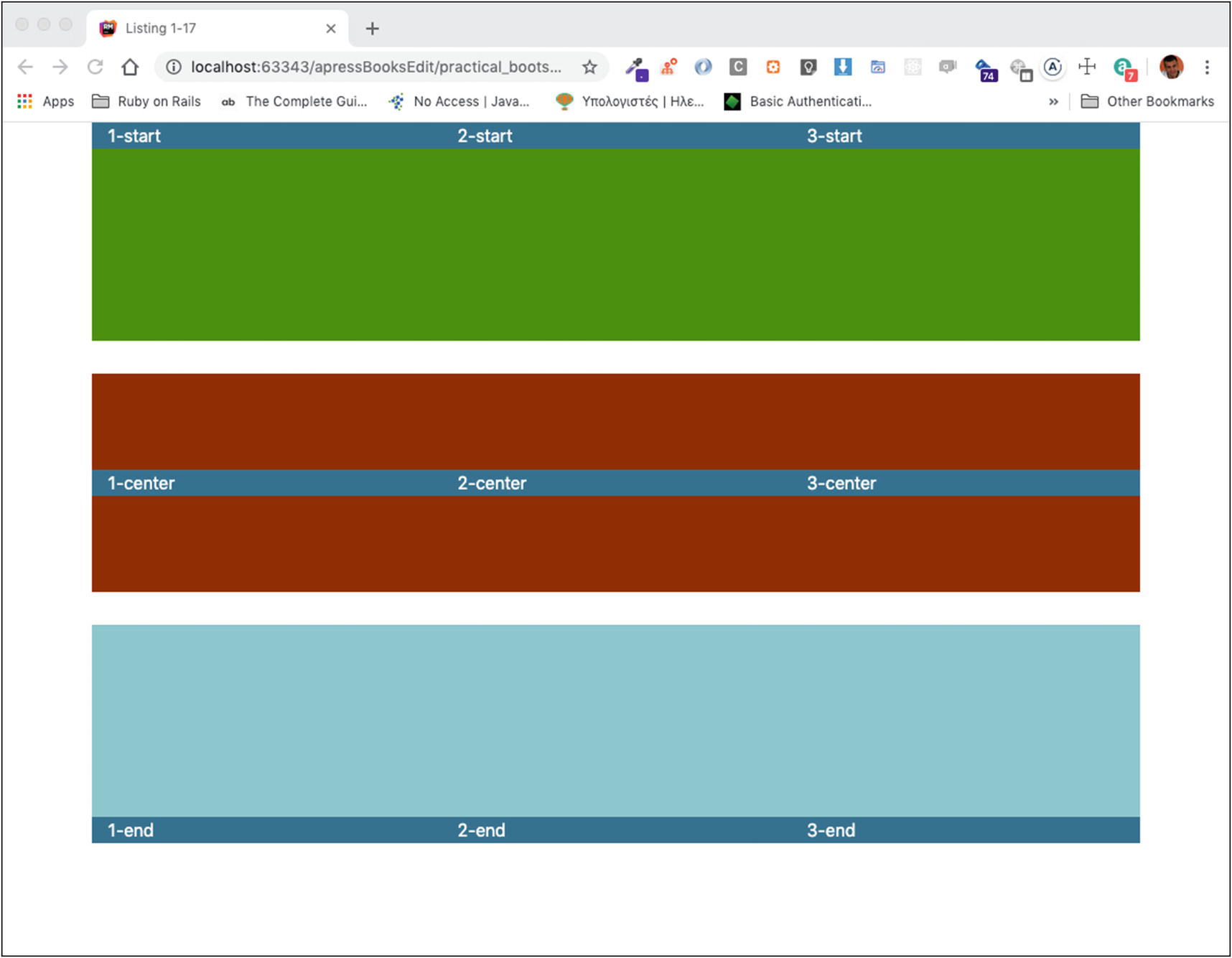Open the Ruby on Rails bookmark folder
This screenshot has width=1232, height=958.
click(x=146, y=101)
